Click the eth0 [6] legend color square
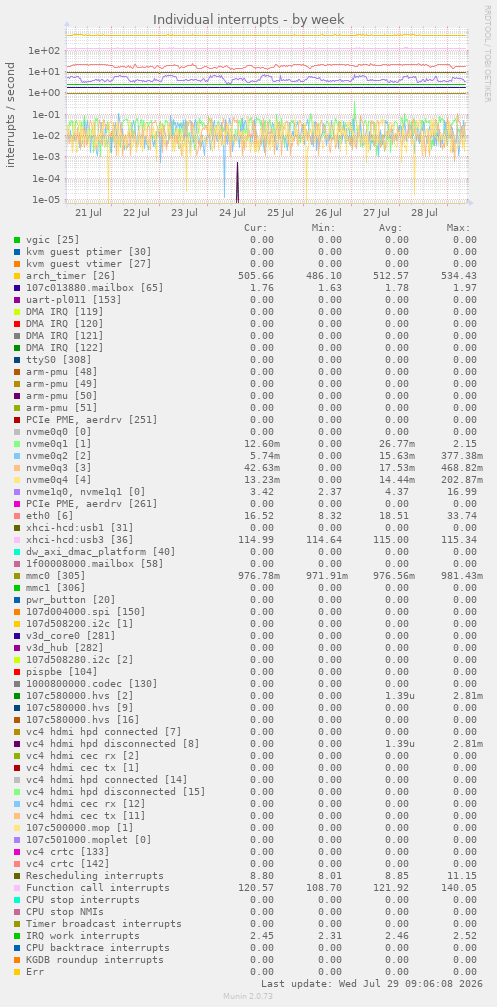The width and height of the screenshot is (497, 1007). tap(17, 516)
